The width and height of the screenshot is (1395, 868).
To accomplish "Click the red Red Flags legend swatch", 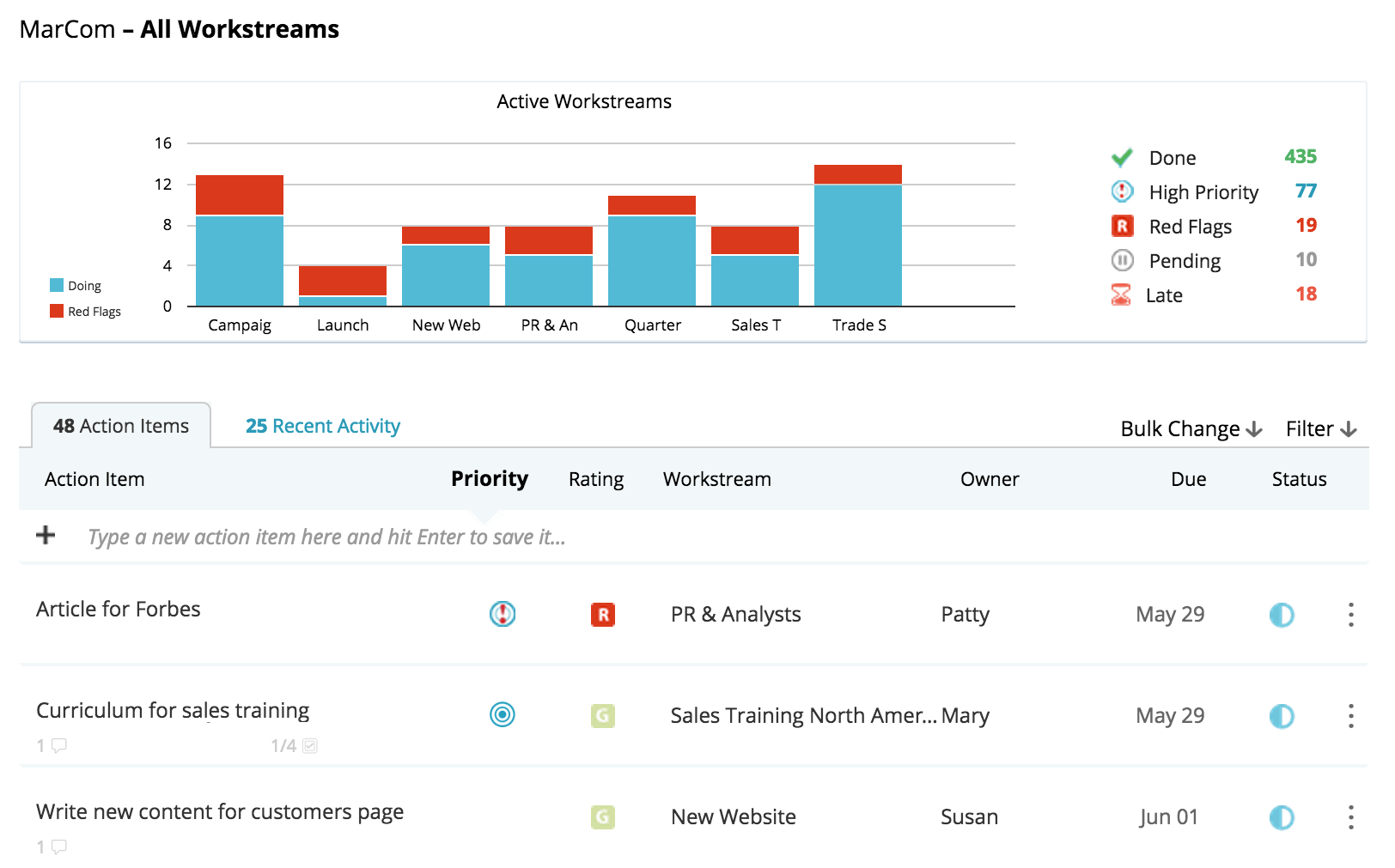I will (57, 311).
